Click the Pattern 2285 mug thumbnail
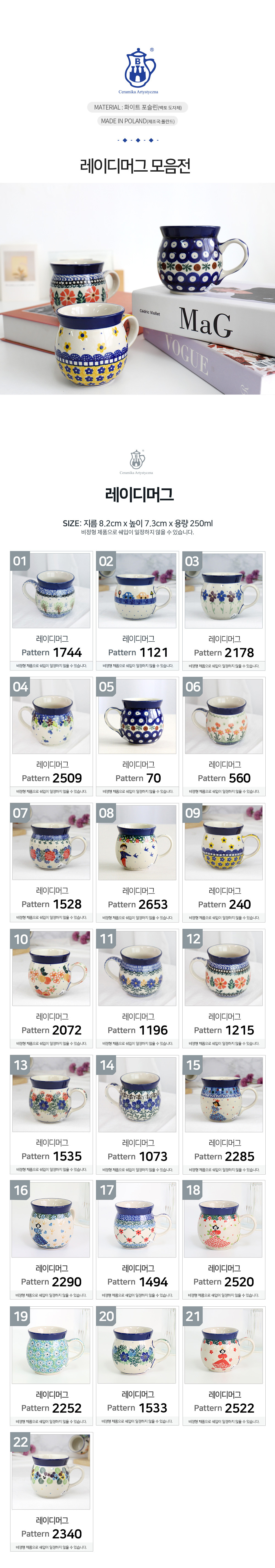The width and height of the screenshot is (275, 1568). 224,1094
